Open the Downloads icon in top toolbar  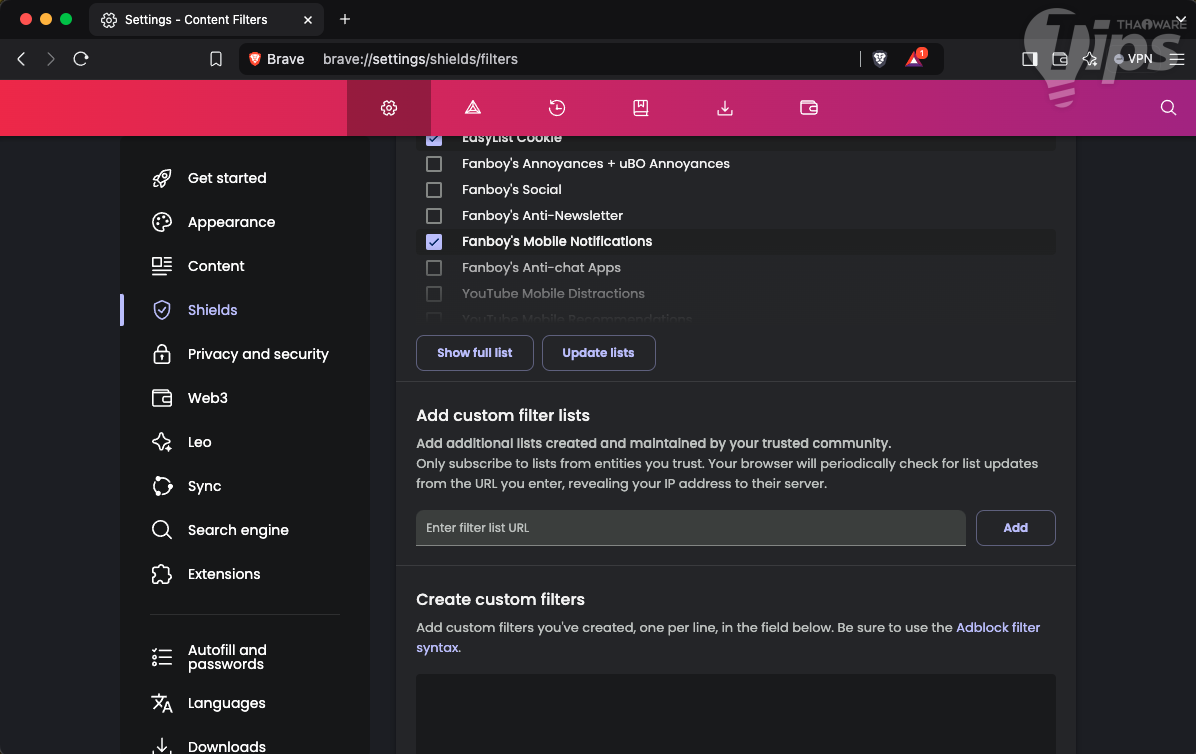click(x=725, y=108)
